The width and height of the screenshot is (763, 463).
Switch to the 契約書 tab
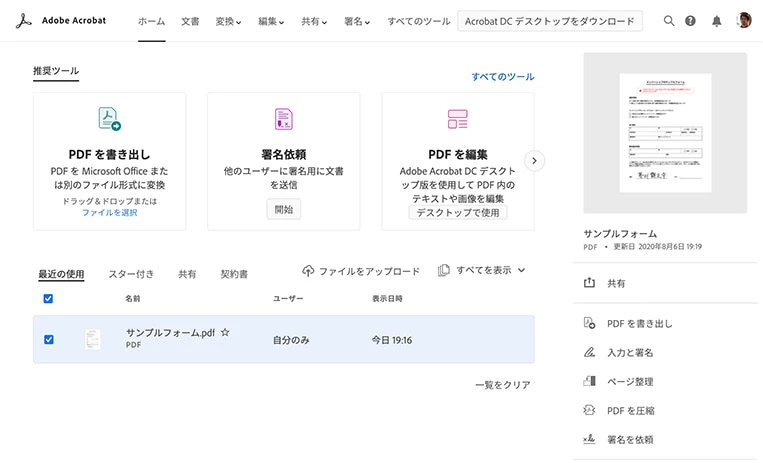click(234, 274)
